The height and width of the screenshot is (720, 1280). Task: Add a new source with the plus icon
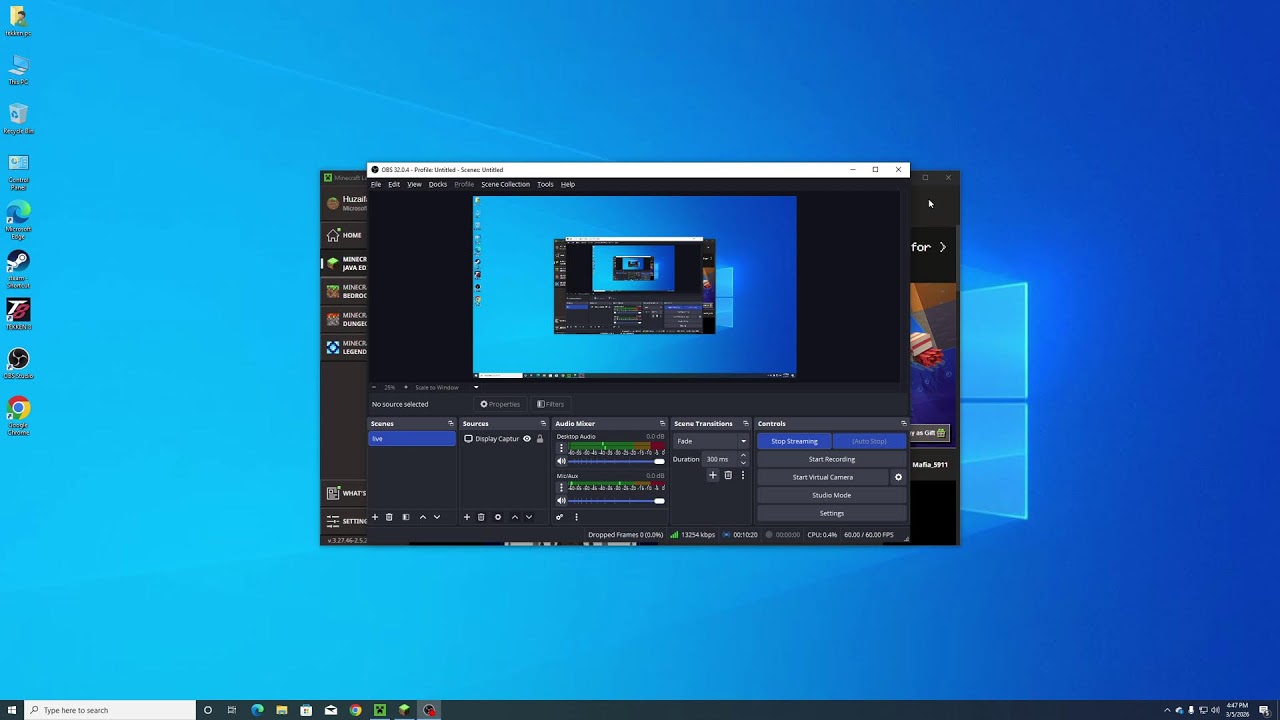466,517
